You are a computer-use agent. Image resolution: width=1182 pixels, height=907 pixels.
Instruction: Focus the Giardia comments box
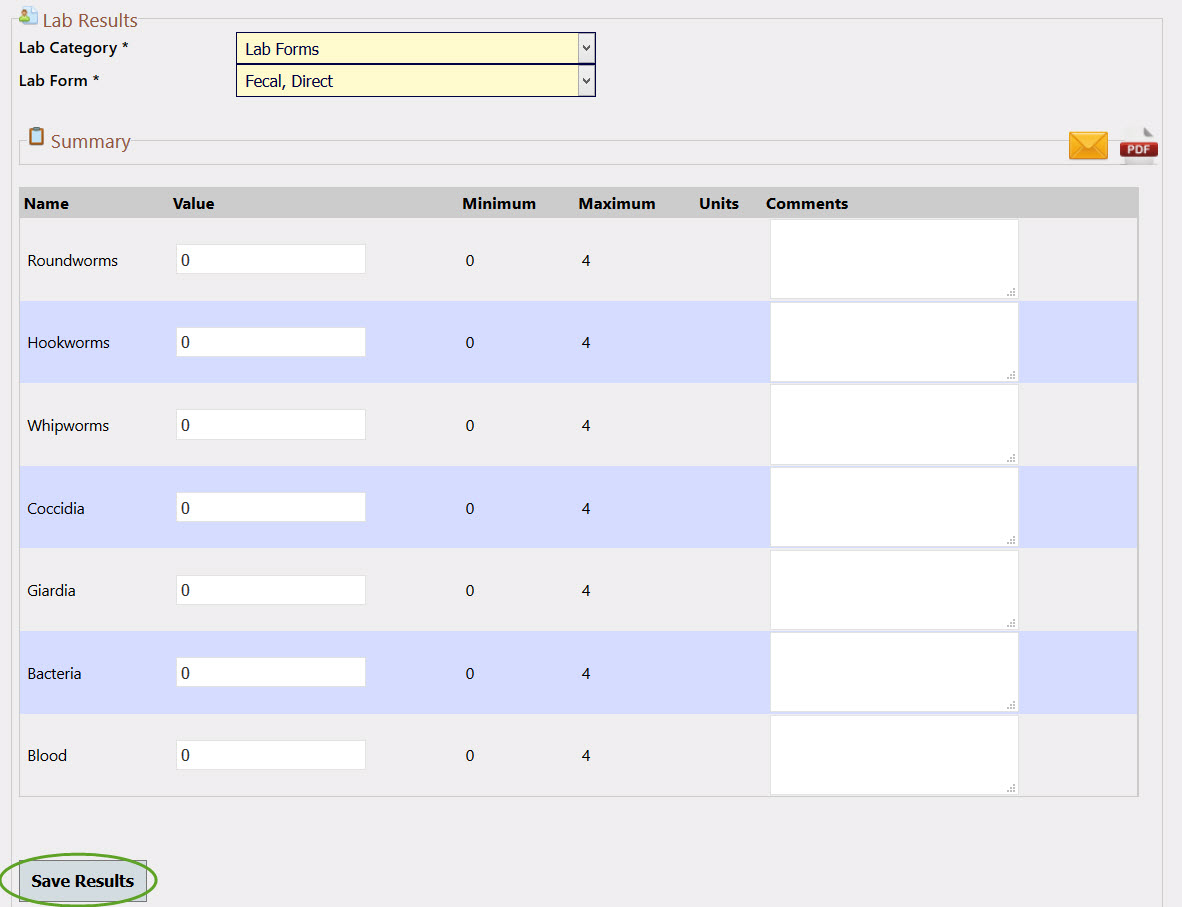point(894,590)
